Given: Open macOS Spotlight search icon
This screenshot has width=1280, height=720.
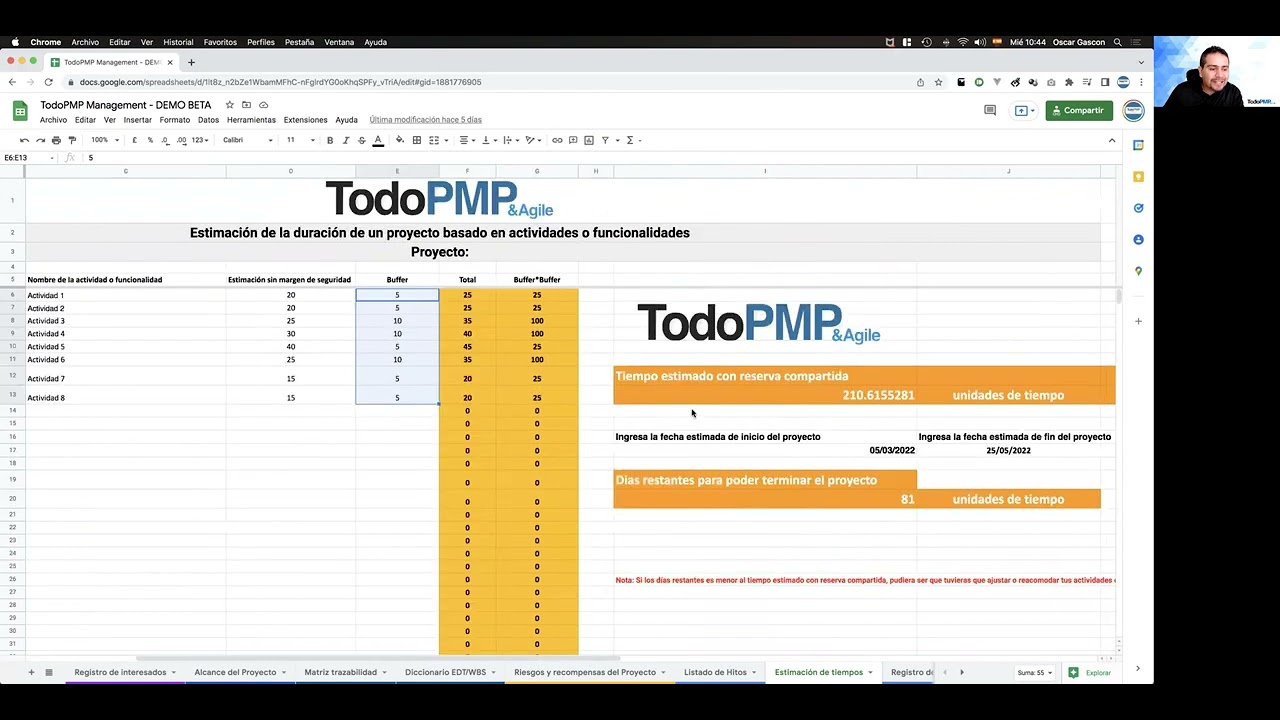Looking at the screenshot, I should (x=1117, y=42).
